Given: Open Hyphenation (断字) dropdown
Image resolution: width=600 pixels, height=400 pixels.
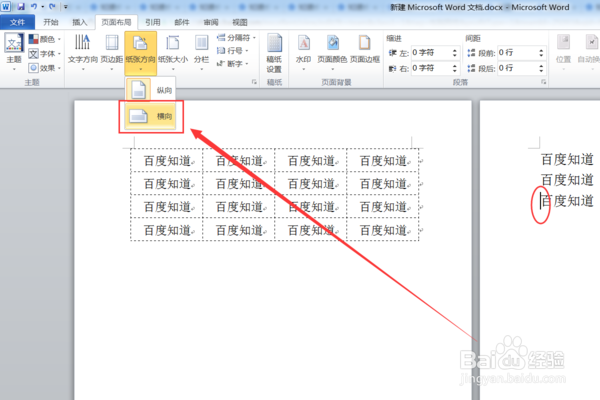Looking at the screenshot, I should 233,64.
